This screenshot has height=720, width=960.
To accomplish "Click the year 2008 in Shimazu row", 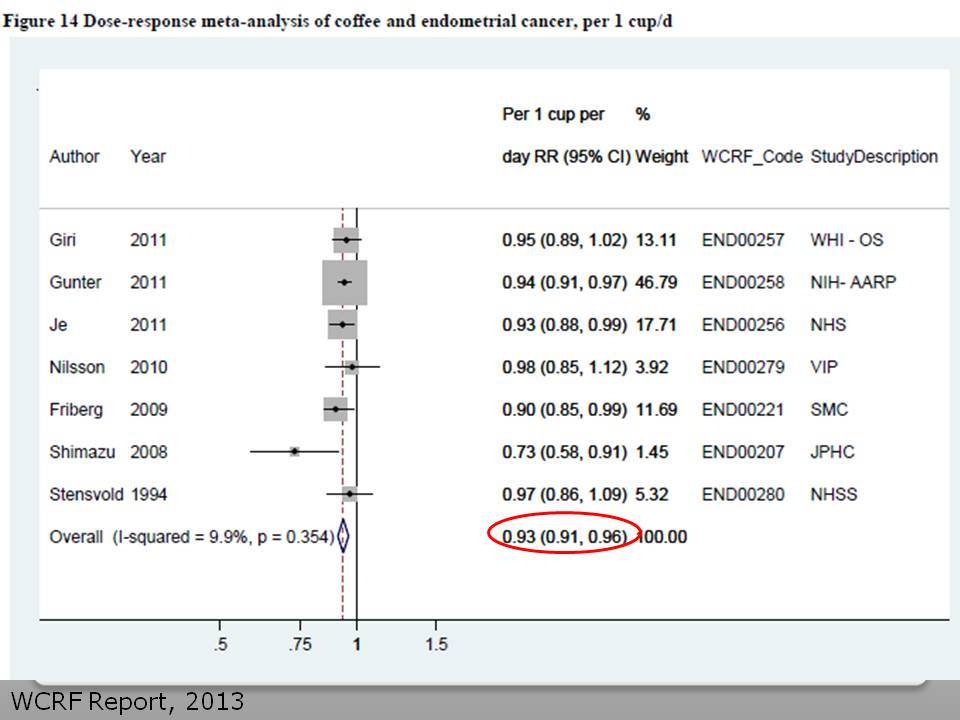I will coord(148,452).
